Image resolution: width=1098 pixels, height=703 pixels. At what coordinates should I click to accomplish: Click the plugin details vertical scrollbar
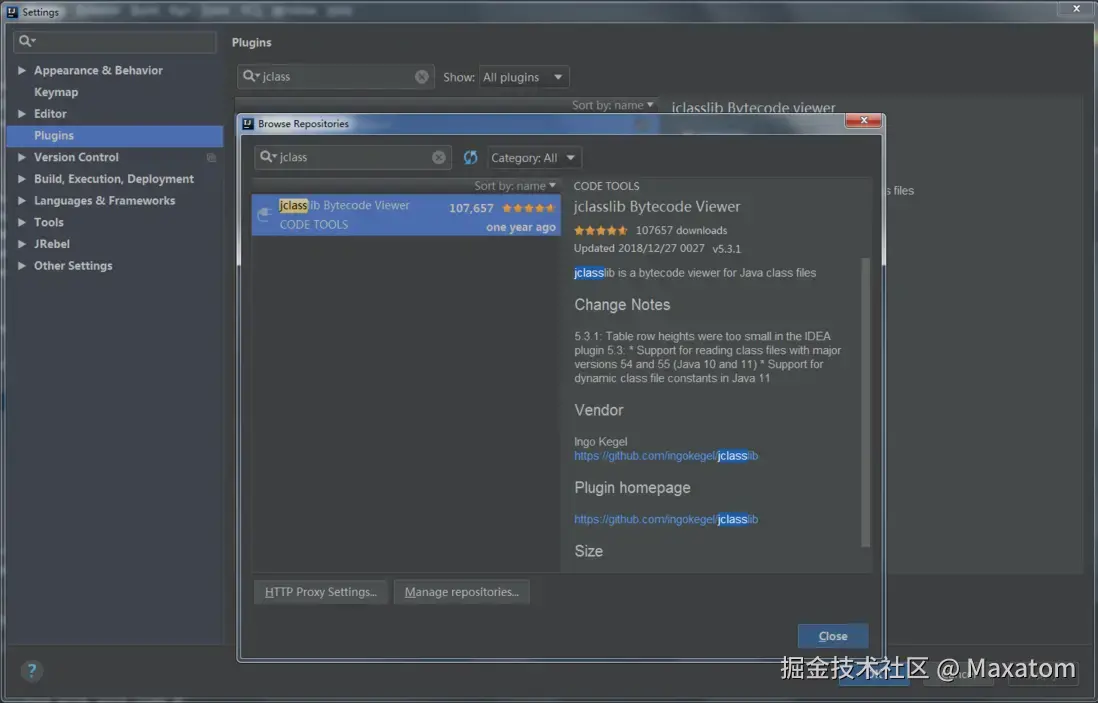coord(866,403)
